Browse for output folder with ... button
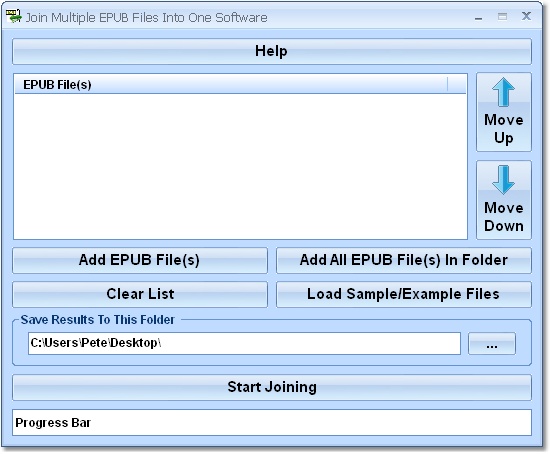This screenshot has height=454, width=550. click(x=492, y=344)
